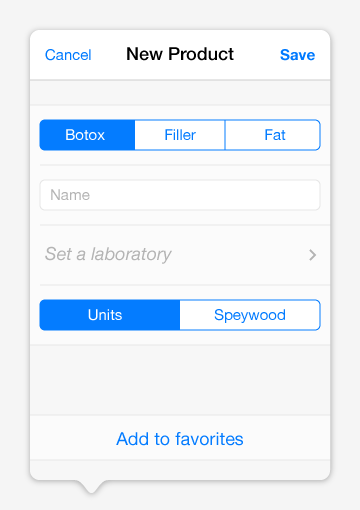Viewport: 360px width, 510px height.
Task: Click the blue Cancel text in the header
Action: (68, 55)
